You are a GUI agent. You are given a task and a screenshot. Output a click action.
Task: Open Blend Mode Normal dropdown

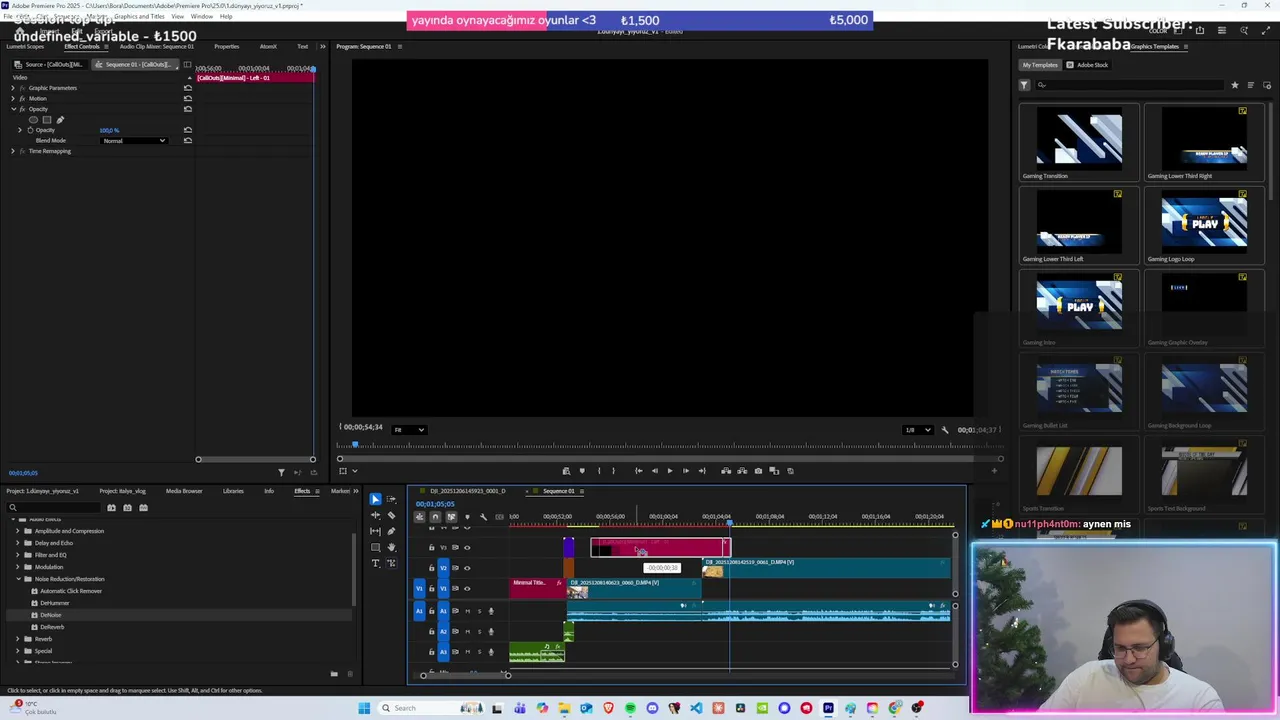[134, 141]
